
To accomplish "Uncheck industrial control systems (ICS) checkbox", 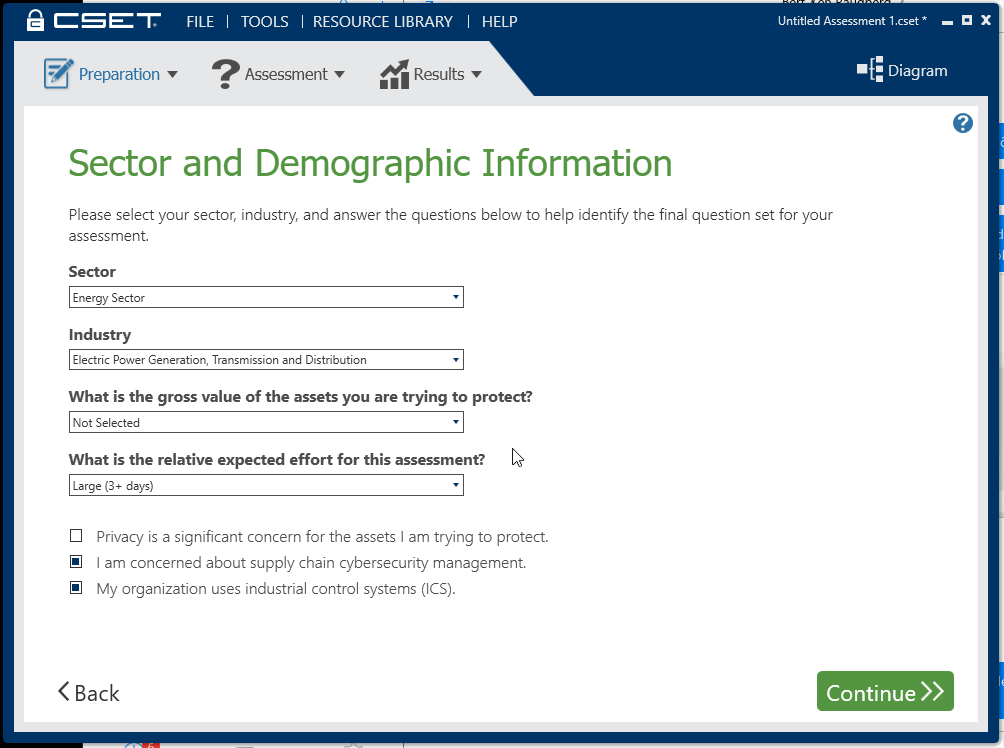I will pyautogui.click(x=76, y=587).
